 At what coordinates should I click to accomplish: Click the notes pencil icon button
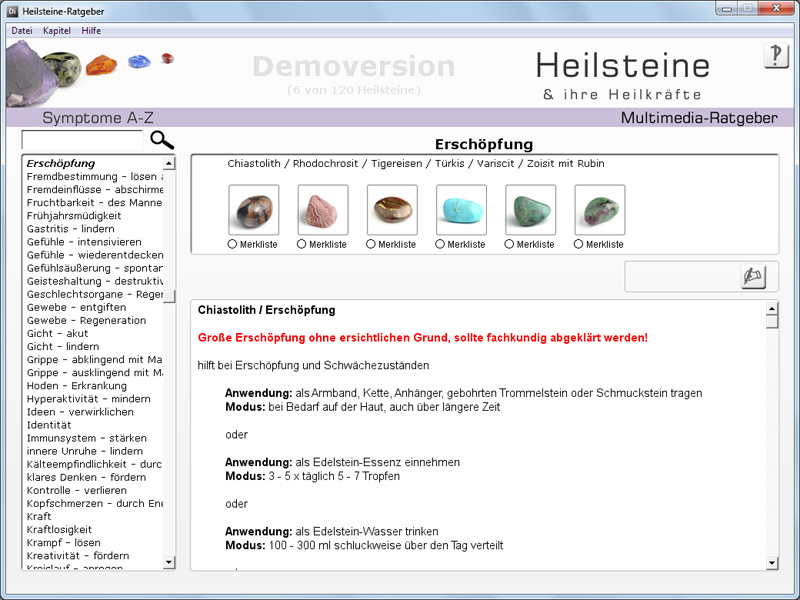click(753, 276)
